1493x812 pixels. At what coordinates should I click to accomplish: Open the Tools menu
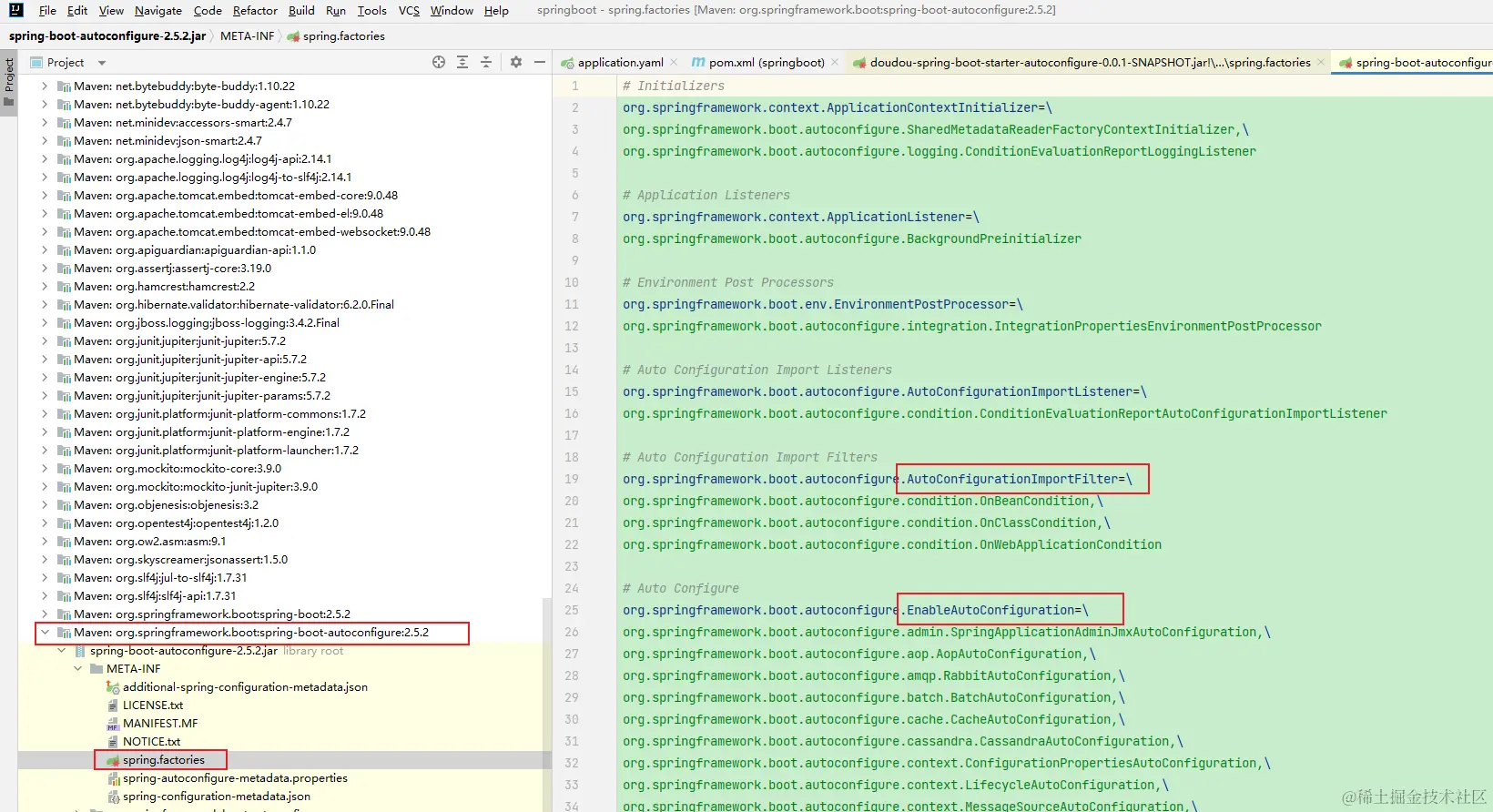[x=371, y=10]
